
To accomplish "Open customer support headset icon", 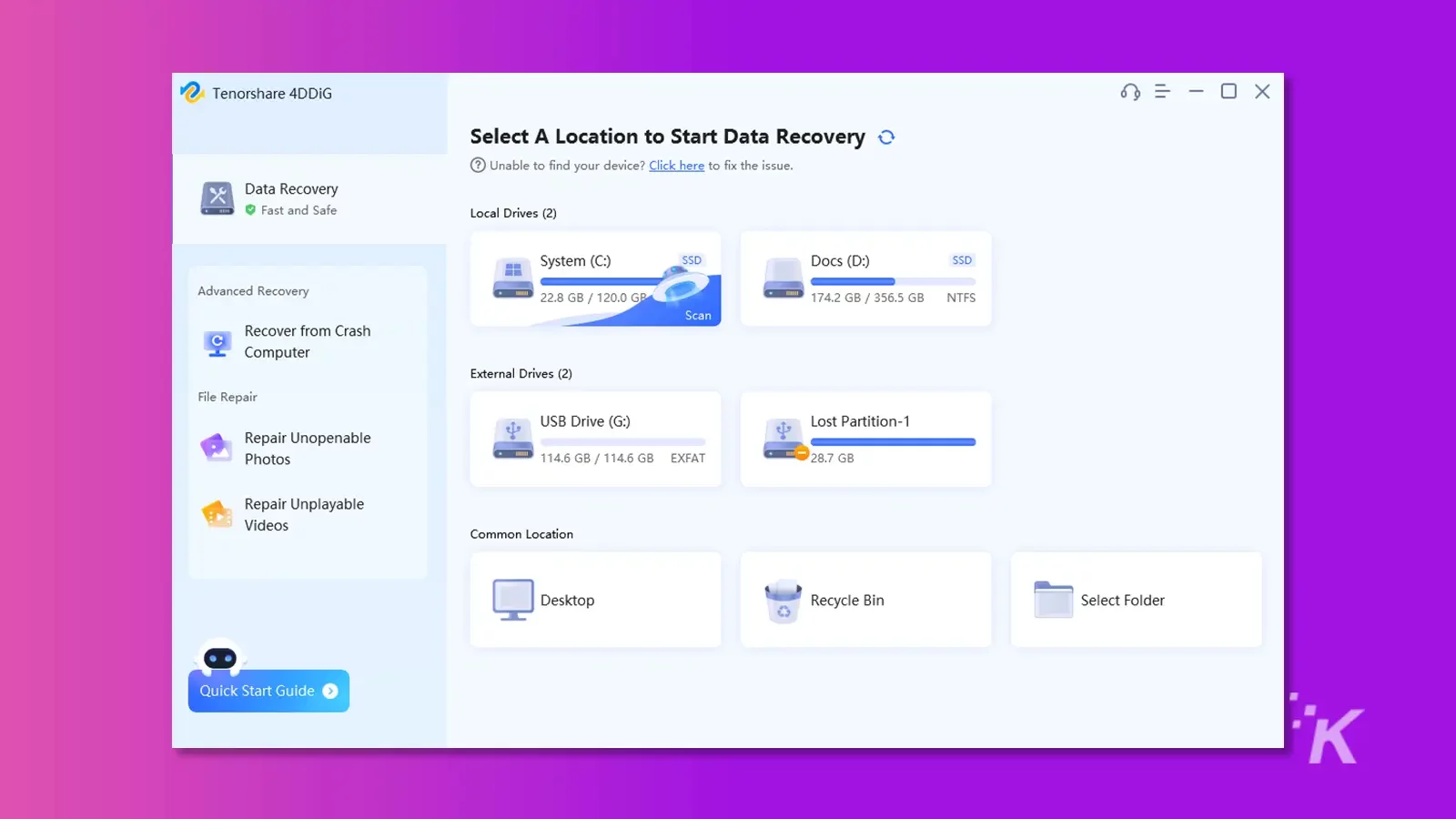I will coord(1130,92).
